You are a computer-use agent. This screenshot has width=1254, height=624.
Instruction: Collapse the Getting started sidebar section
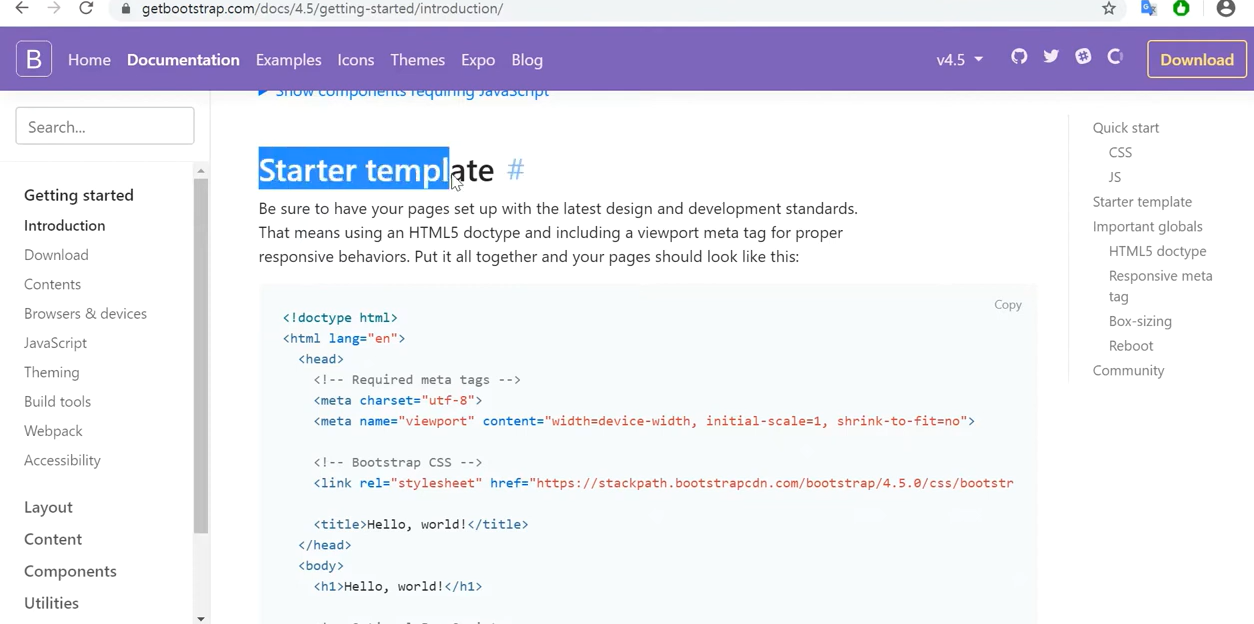click(79, 195)
